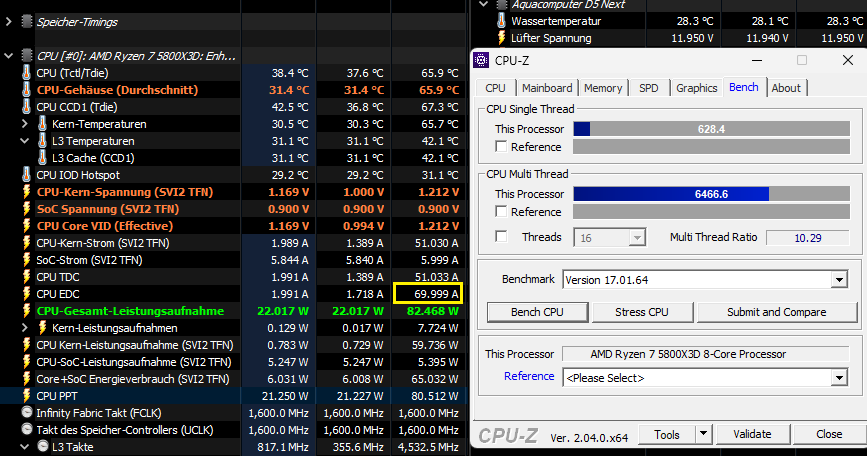Tick the Threads checkbox

(x=501, y=237)
